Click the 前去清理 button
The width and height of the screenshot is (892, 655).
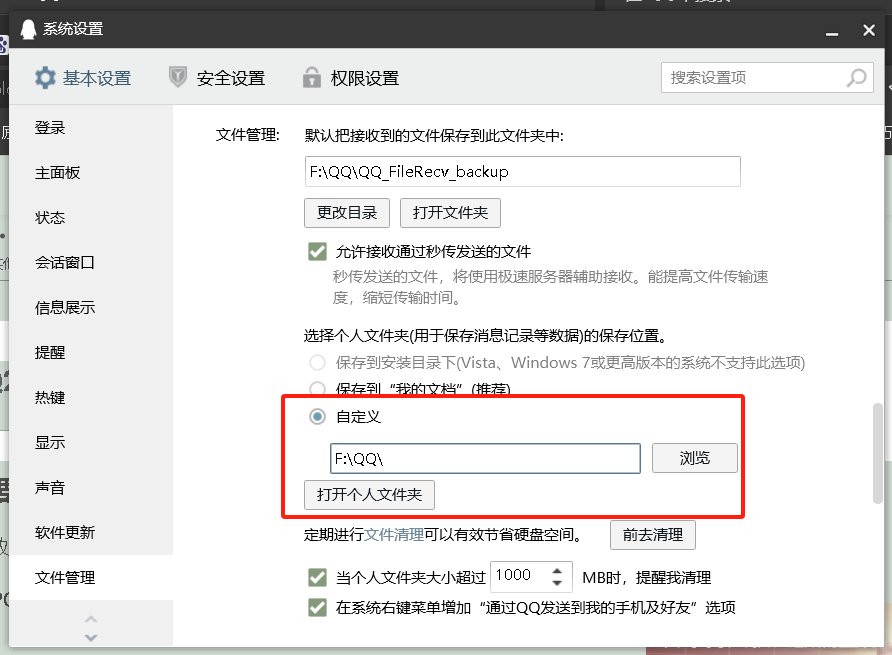click(x=653, y=535)
